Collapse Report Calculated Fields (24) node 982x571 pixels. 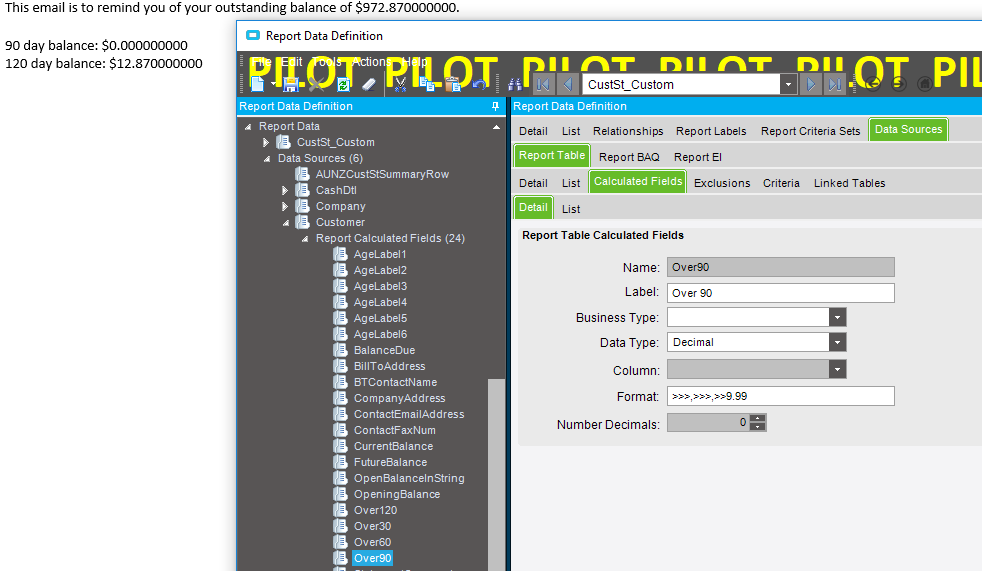305,239
